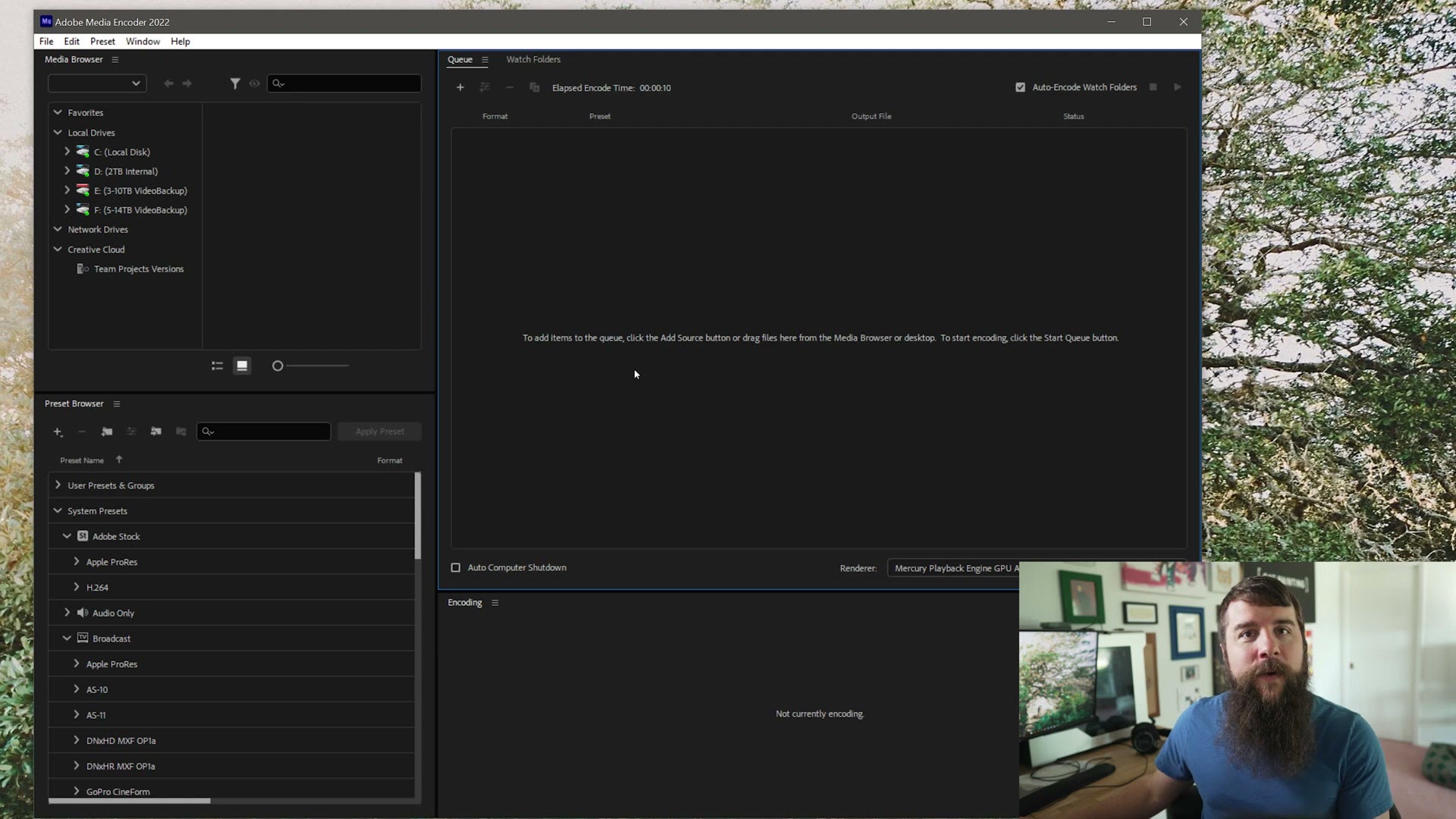The width and height of the screenshot is (1456, 819).
Task: Click the Media Browser search field
Action: pyautogui.click(x=344, y=83)
